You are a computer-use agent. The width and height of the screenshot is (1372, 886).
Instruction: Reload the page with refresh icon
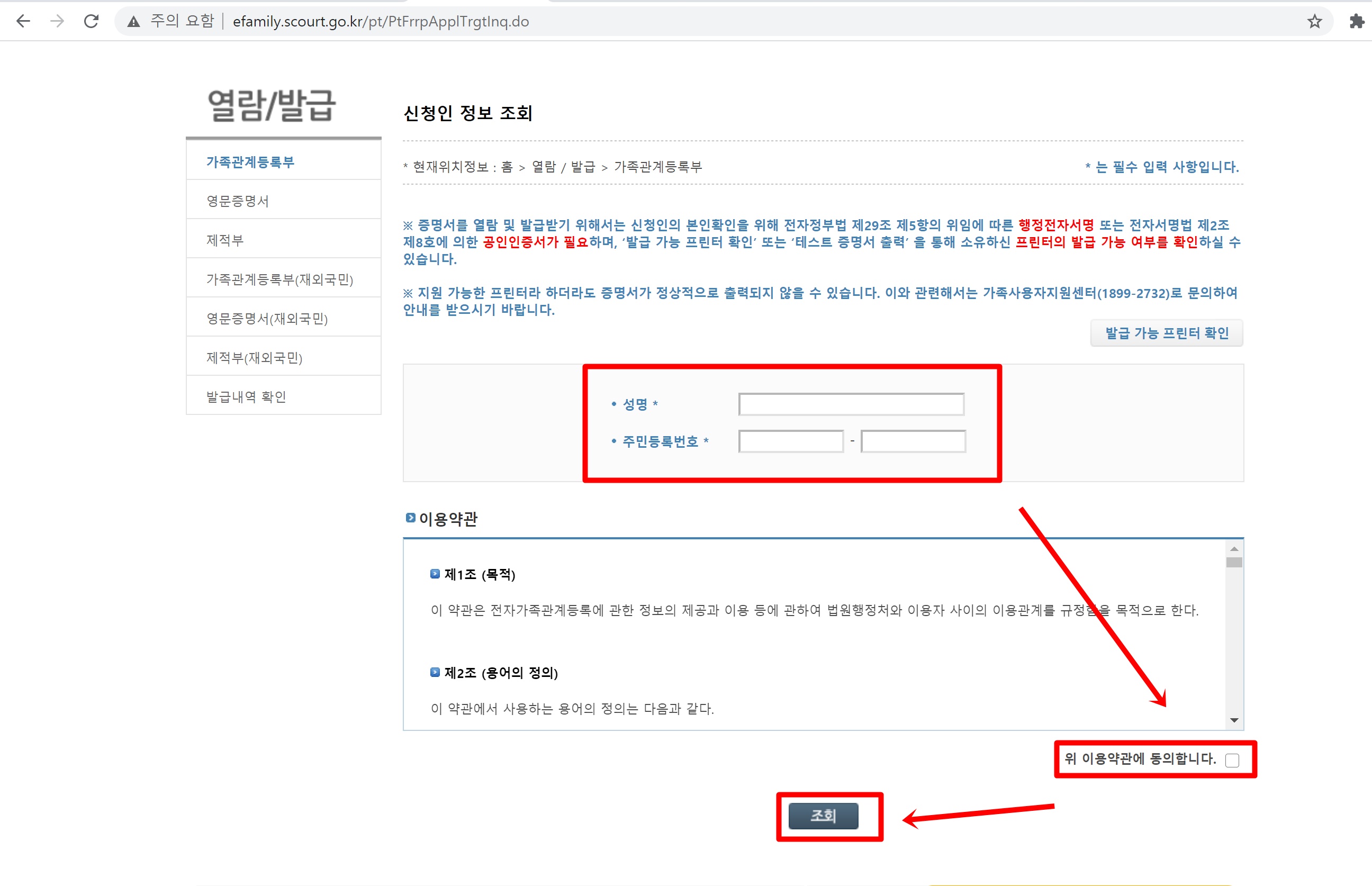(x=92, y=21)
